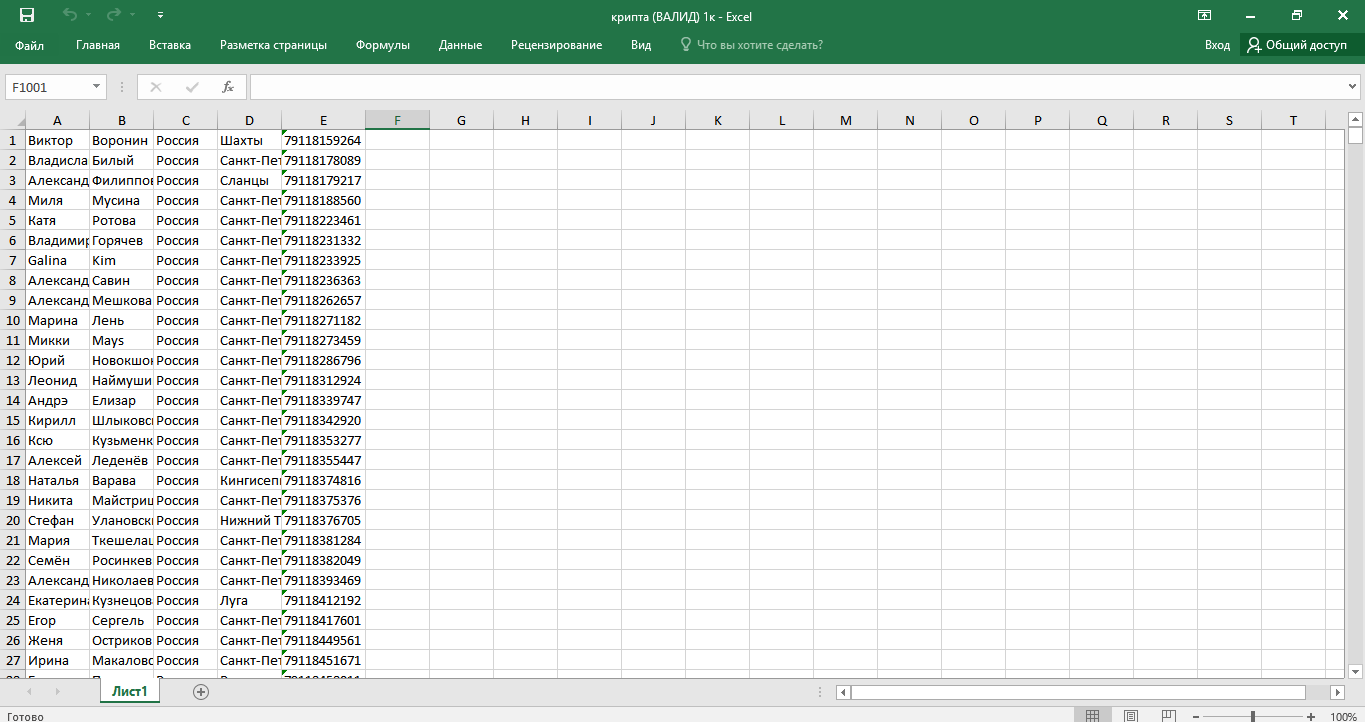Open the Файл menu

[29, 45]
